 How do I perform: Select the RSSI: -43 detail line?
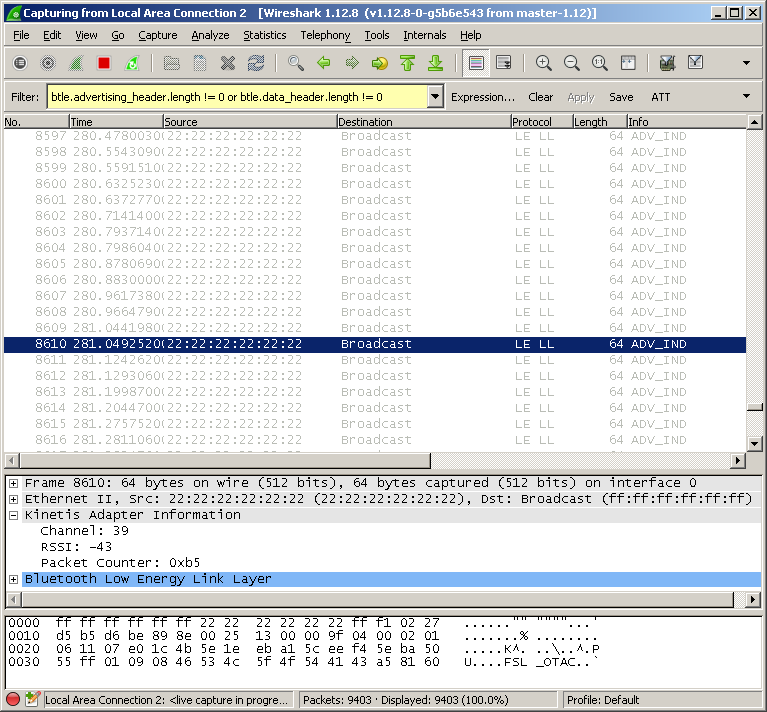point(76,547)
